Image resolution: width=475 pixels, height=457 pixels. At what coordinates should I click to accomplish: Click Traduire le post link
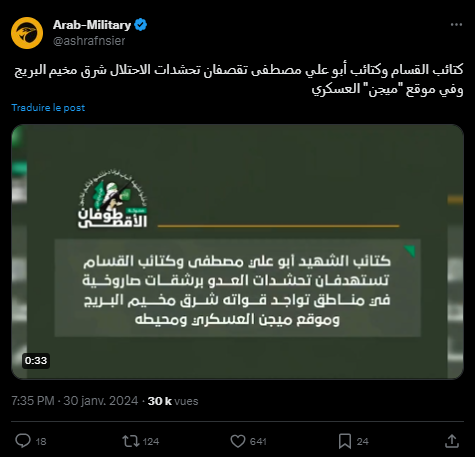[x=48, y=108]
